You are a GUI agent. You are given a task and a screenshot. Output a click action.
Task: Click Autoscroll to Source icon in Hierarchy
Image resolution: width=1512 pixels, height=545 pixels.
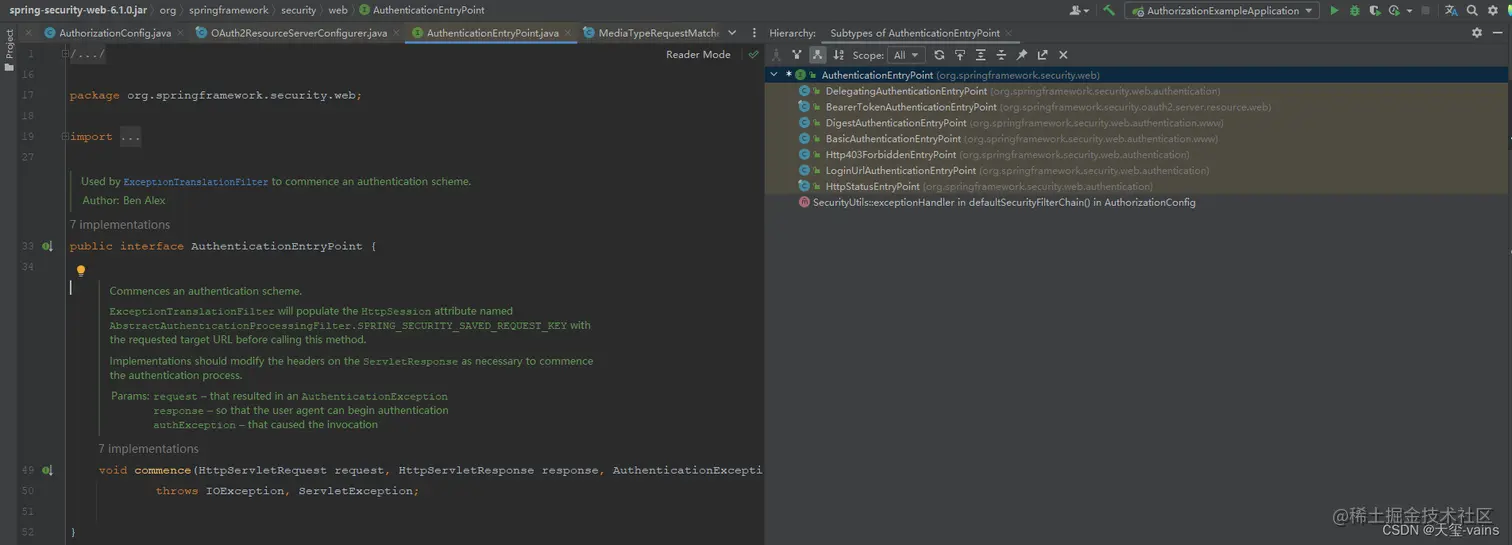tap(960, 55)
